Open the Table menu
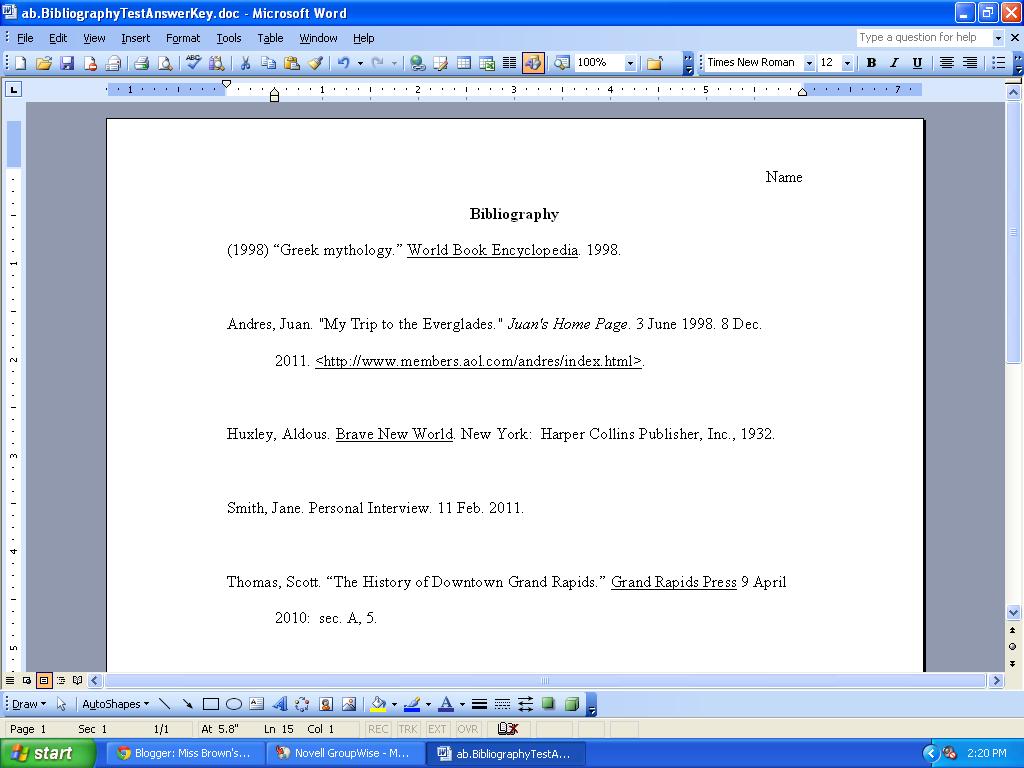This screenshot has width=1024, height=768. point(270,38)
